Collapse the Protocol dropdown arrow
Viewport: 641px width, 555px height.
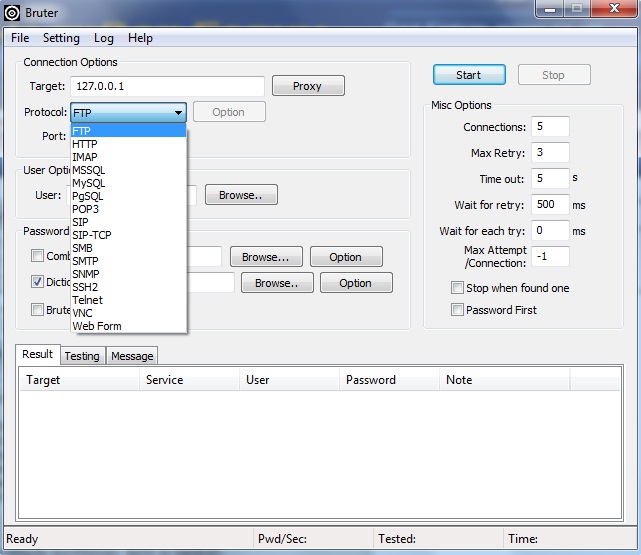pyautogui.click(x=178, y=113)
